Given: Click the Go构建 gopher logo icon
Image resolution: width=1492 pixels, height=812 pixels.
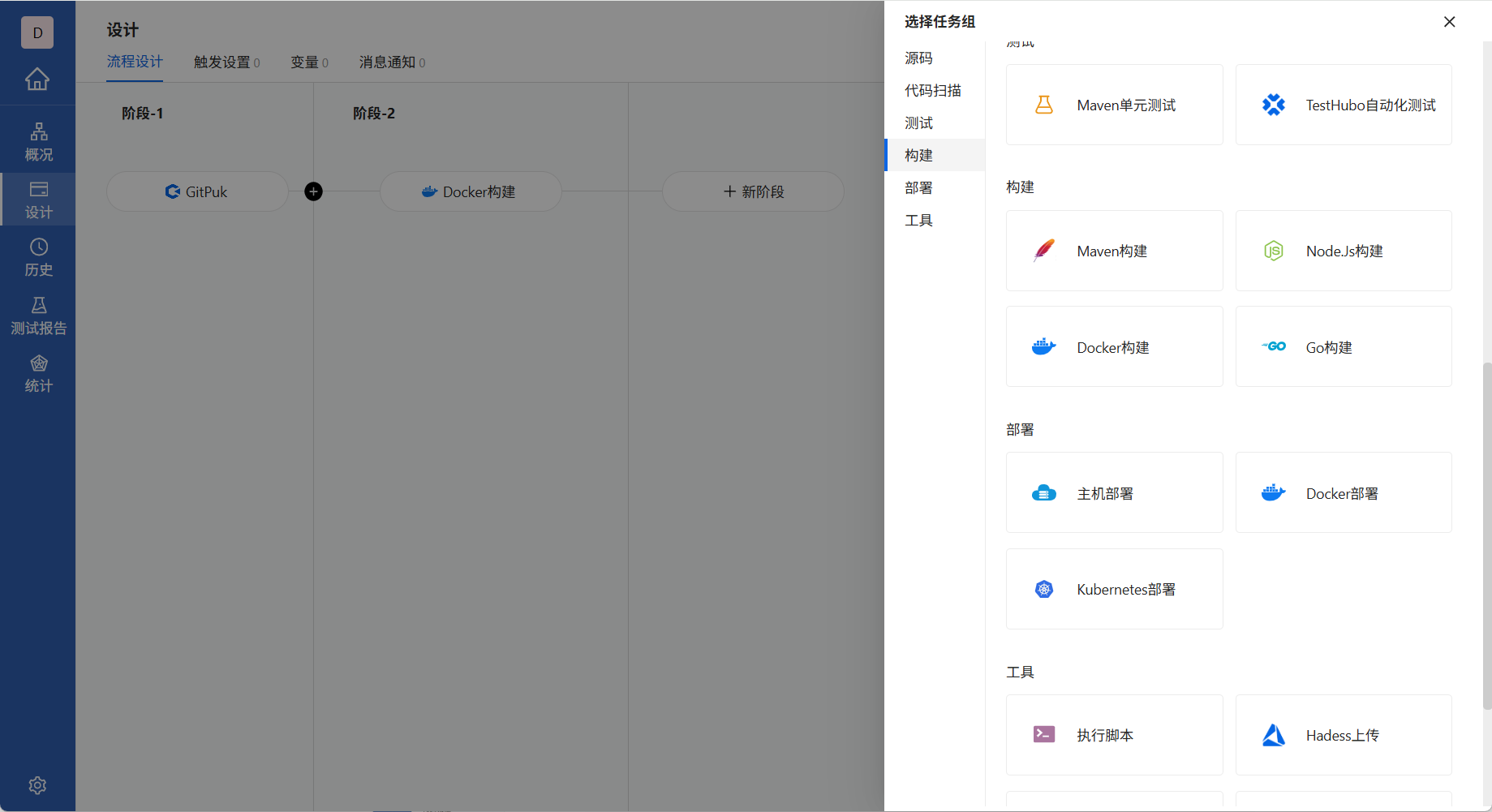Looking at the screenshot, I should (1274, 346).
